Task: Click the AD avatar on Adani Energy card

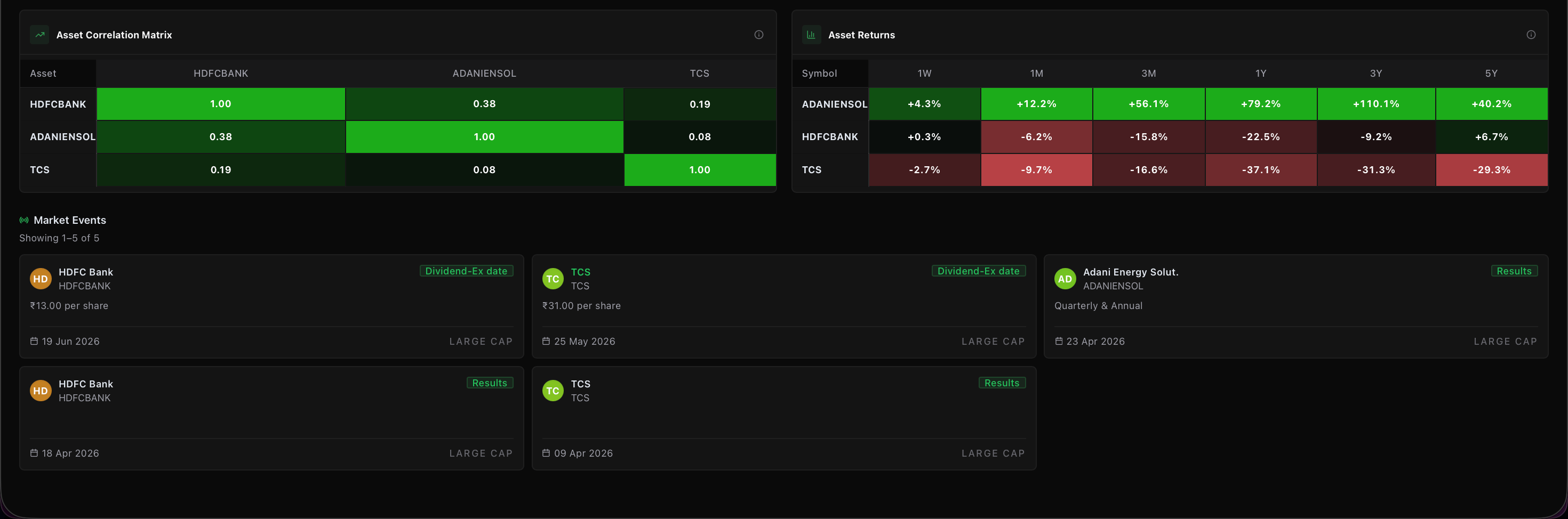Action: tap(1065, 279)
